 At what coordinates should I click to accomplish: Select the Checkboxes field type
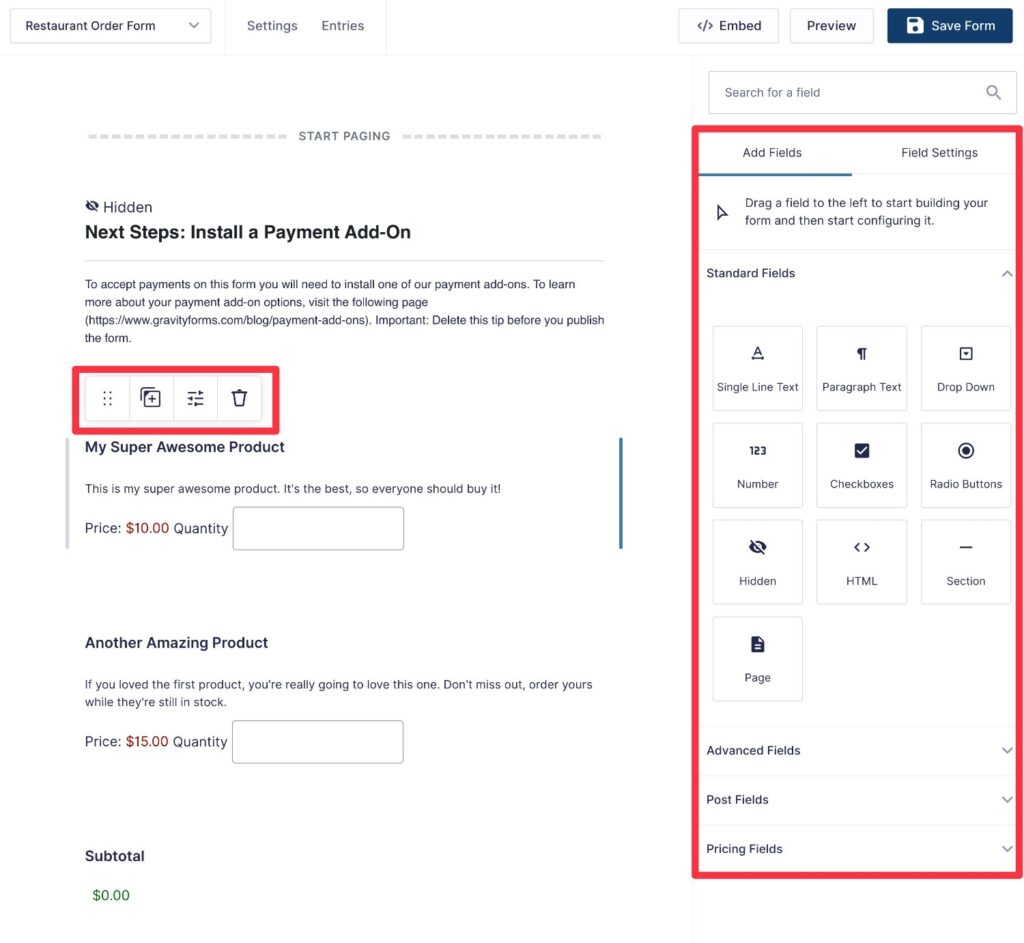tap(861, 465)
